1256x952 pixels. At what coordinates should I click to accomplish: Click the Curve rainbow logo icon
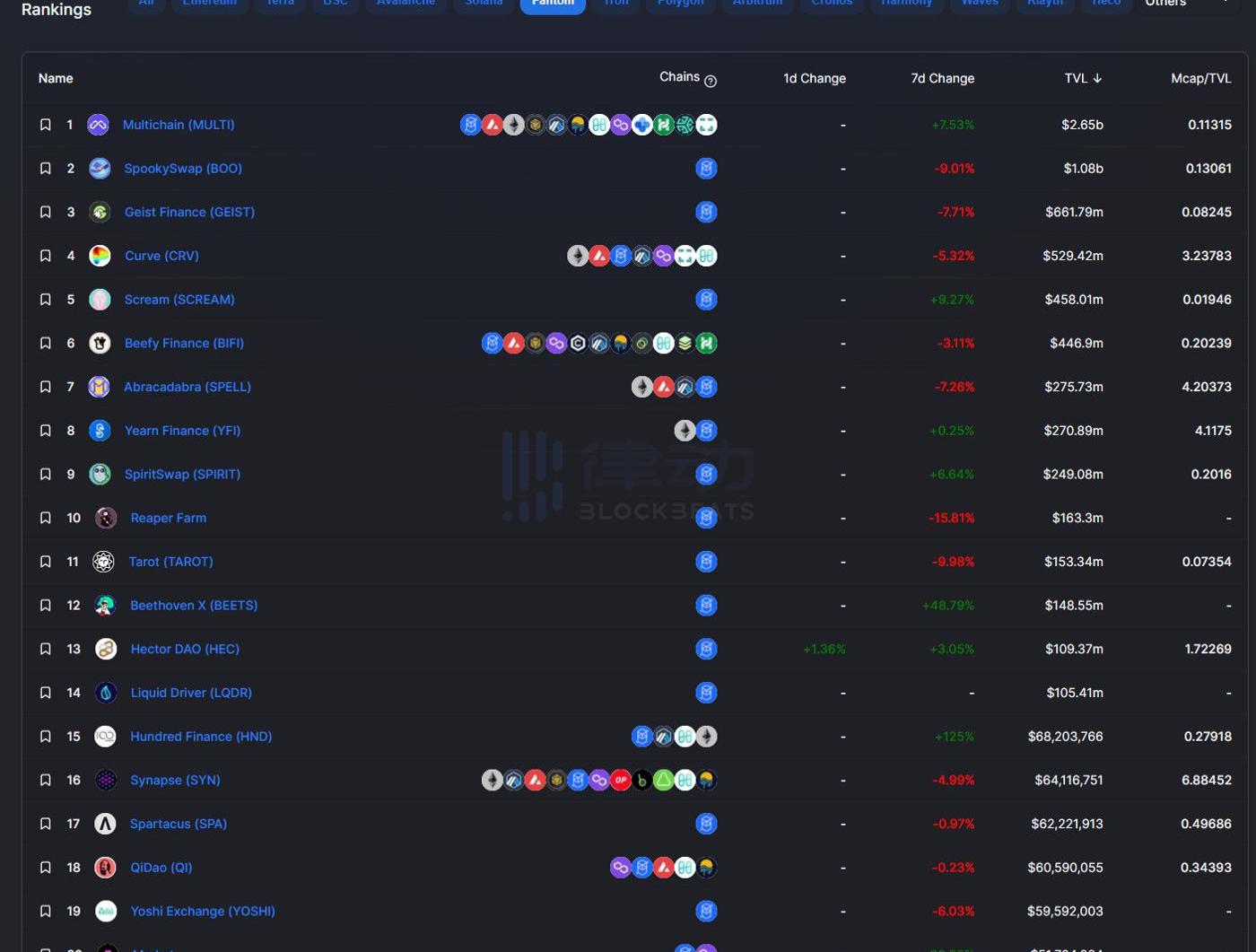100,256
